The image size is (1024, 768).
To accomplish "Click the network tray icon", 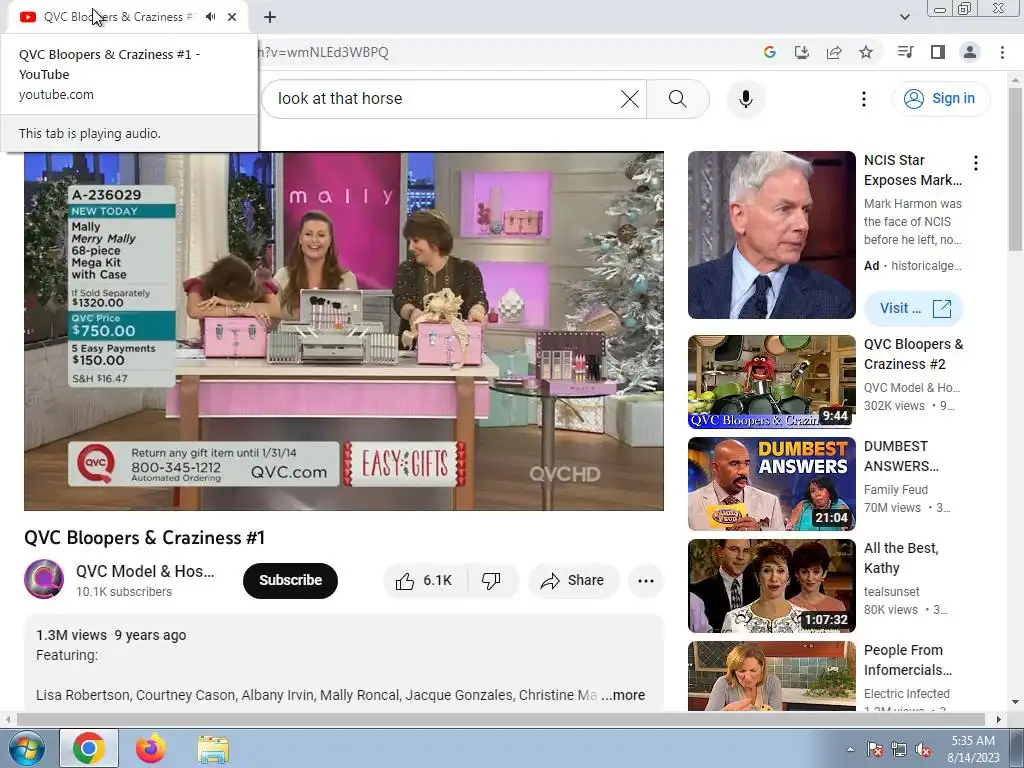I will 899,749.
